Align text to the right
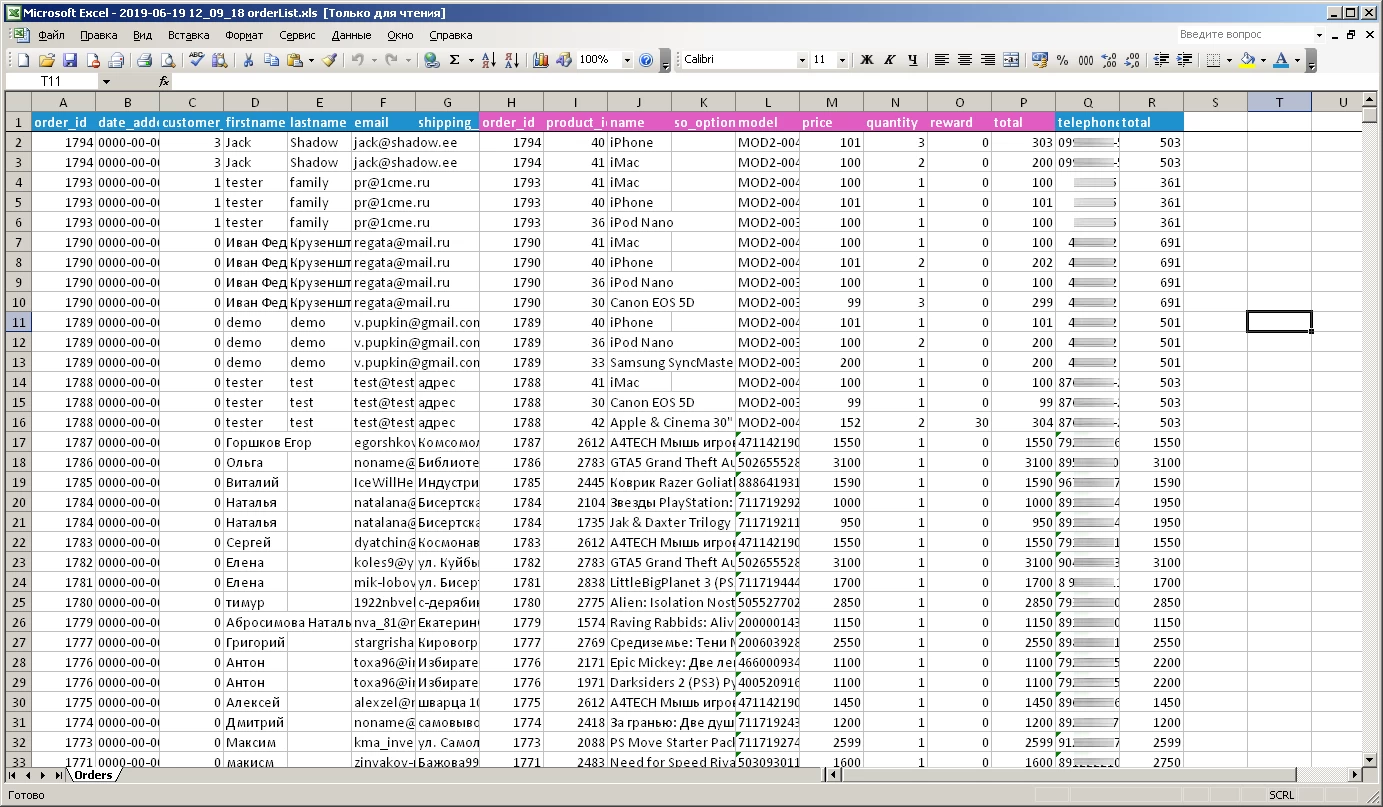 (x=988, y=60)
